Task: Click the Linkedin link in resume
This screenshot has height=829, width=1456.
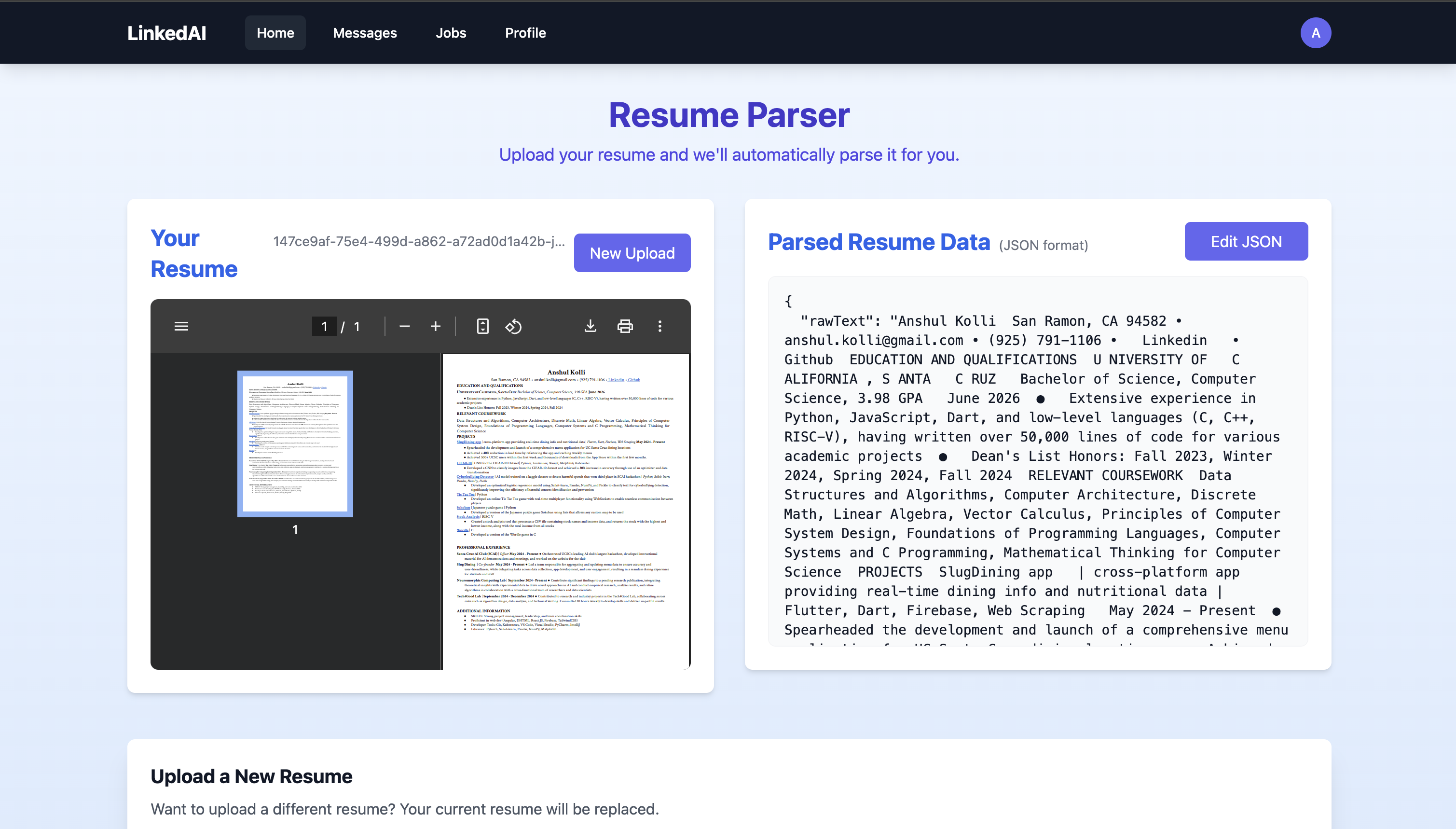Action: [616, 380]
